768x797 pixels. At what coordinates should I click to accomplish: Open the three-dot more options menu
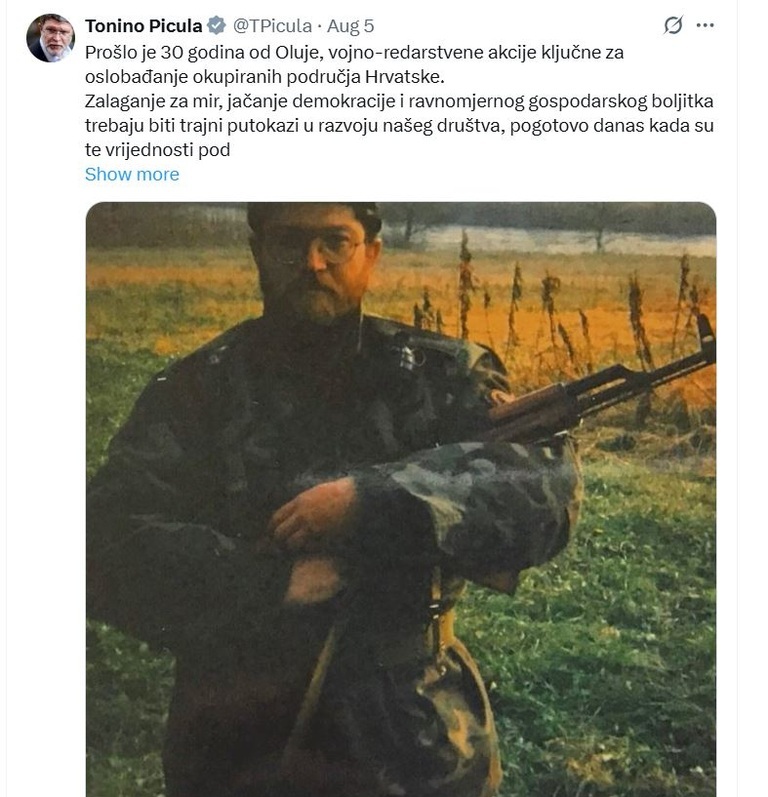point(705,25)
